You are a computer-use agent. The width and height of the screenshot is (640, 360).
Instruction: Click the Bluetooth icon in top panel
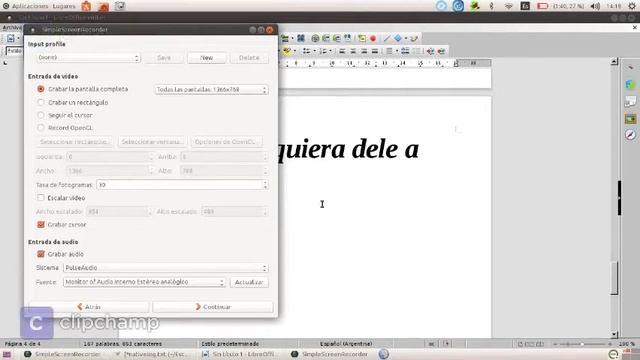point(491,6)
